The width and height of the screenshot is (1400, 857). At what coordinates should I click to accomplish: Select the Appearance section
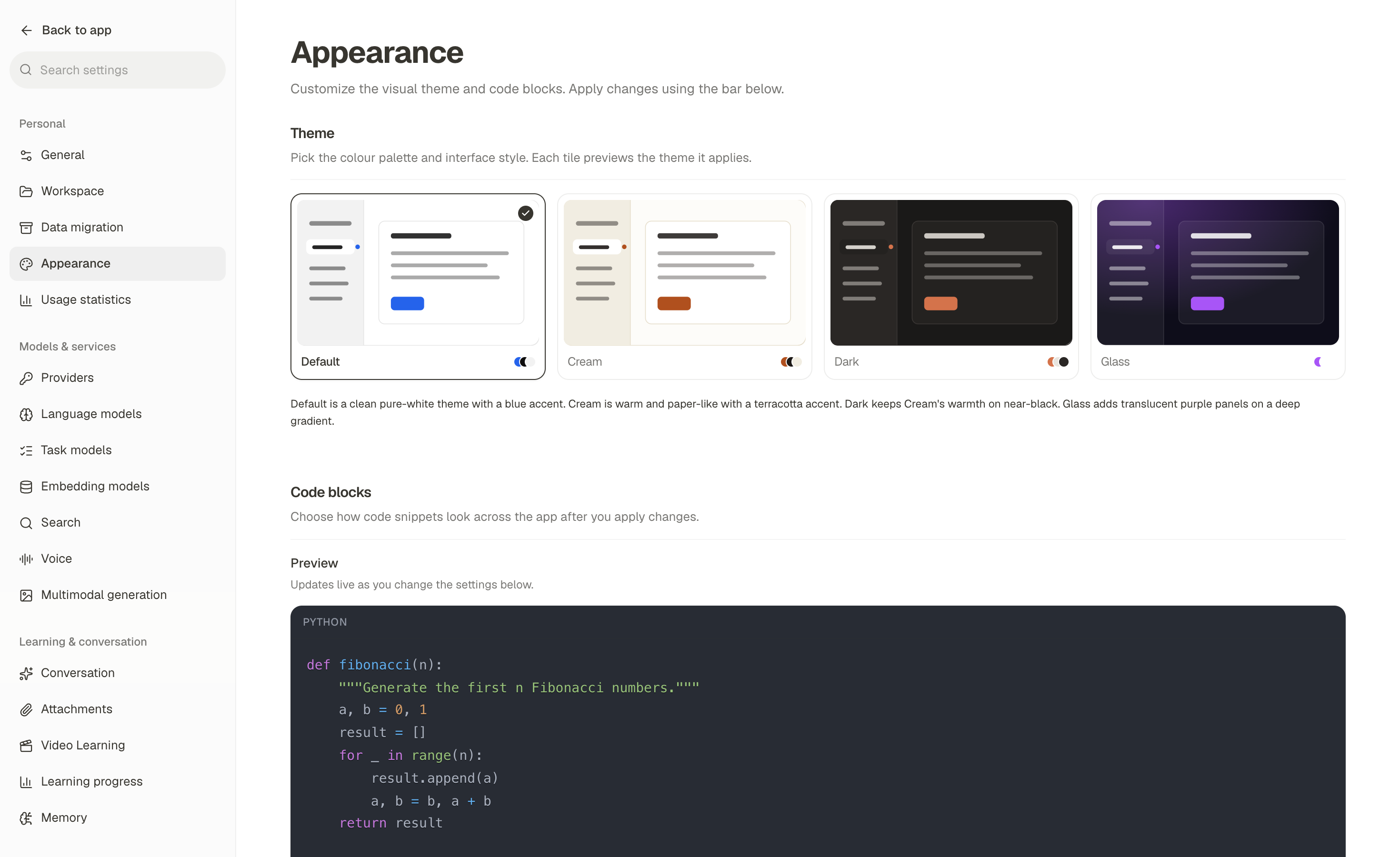point(118,263)
